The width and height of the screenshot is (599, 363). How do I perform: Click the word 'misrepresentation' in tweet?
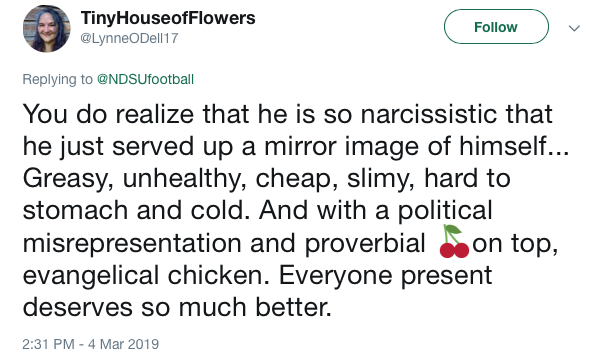(132, 243)
